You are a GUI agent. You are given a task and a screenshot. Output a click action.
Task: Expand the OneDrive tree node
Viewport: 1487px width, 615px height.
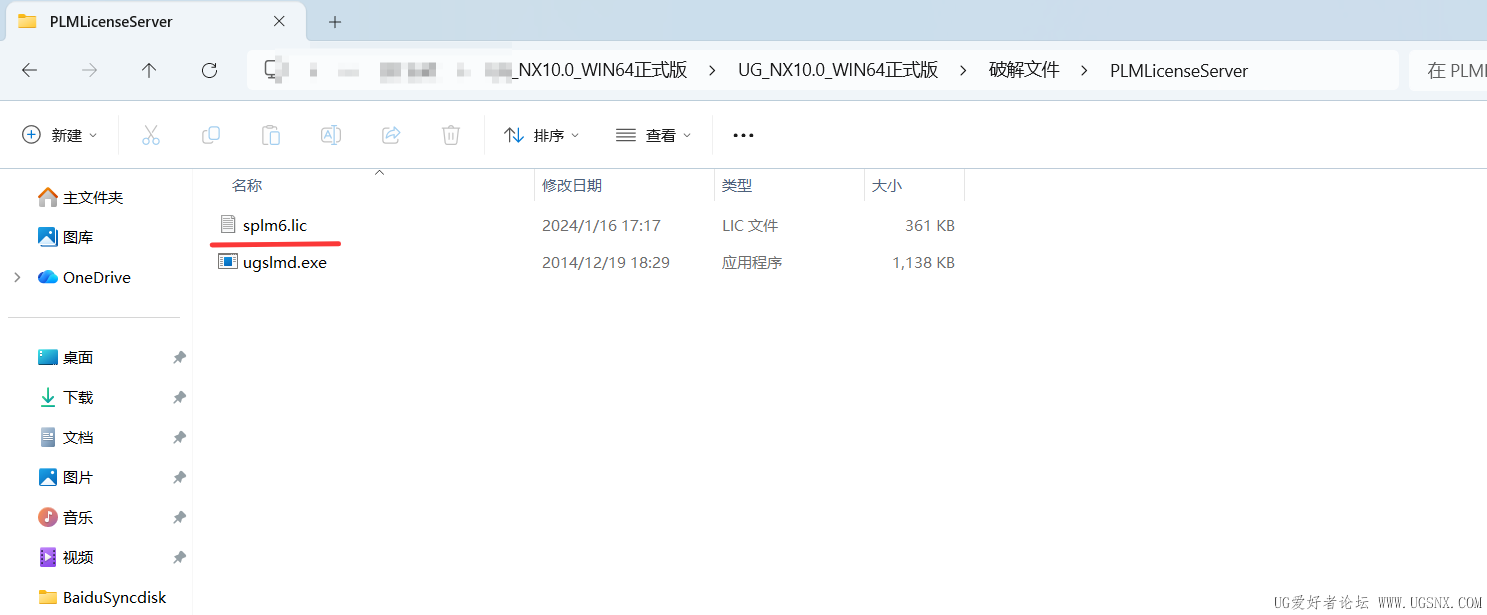(x=17, y=277)
